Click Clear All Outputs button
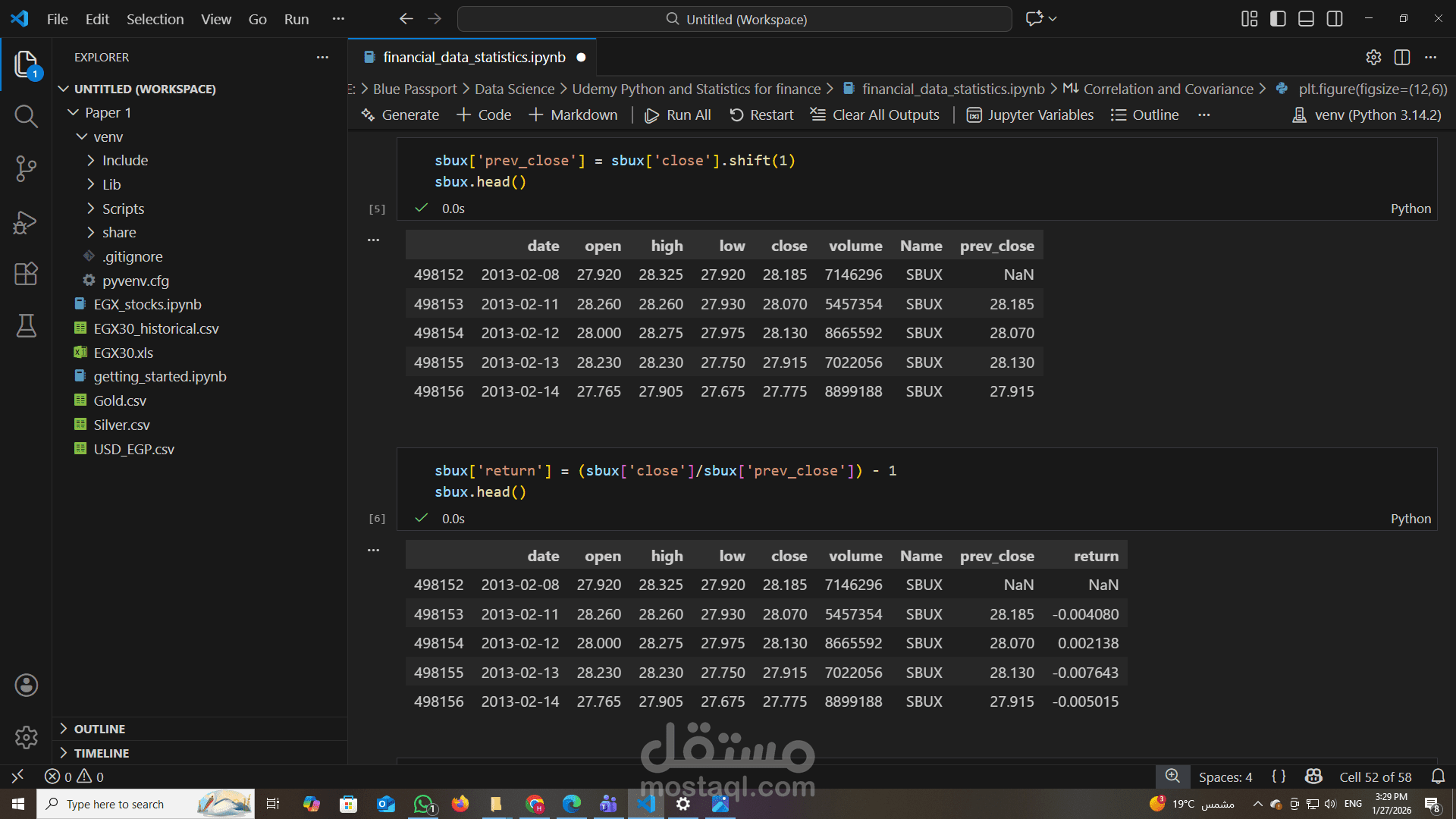The image size is (1456, 819). [x=874, y=115]
